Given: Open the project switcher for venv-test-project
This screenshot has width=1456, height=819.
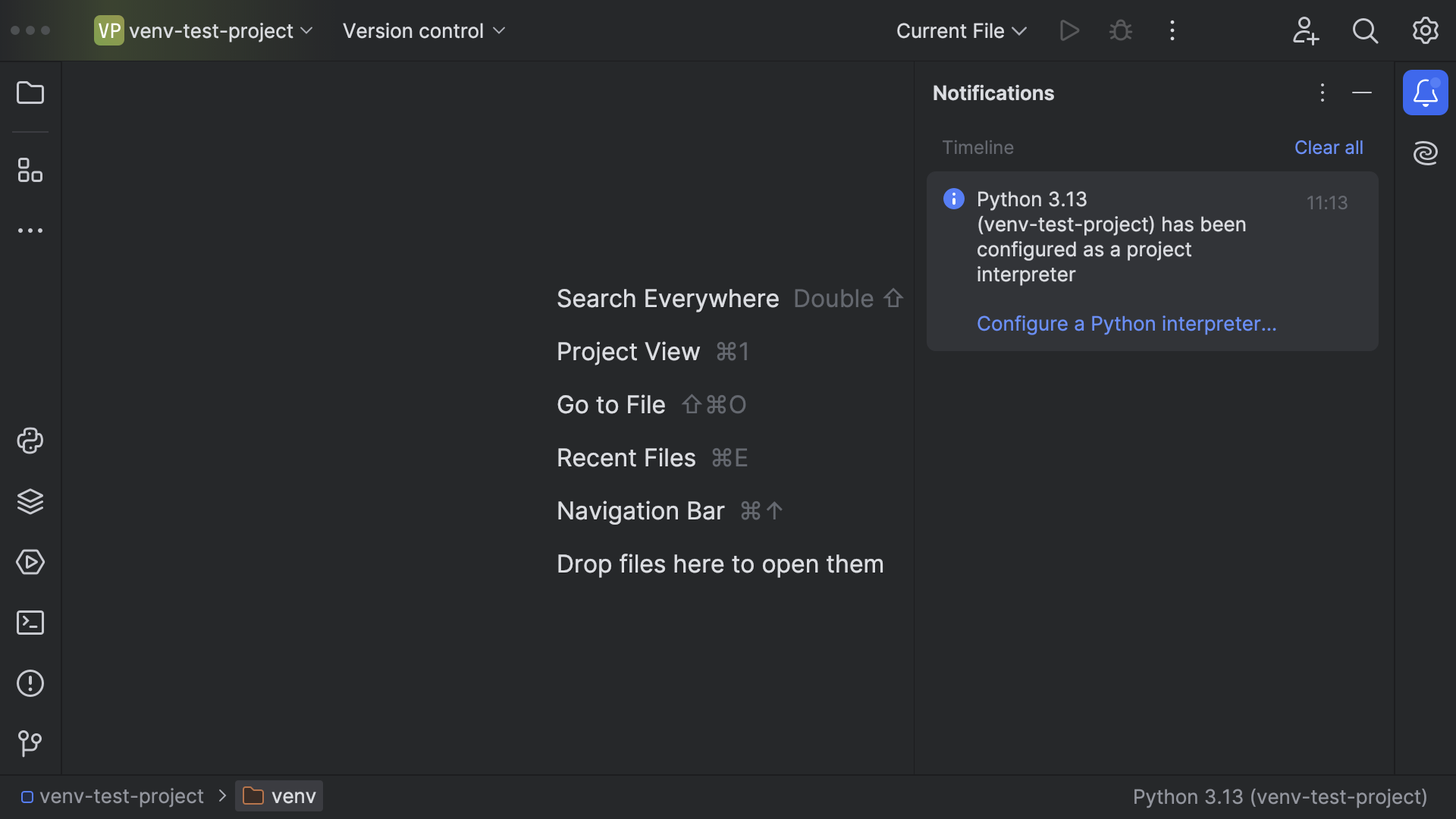Looking at the screenshot, I should (x=203, y=30).
